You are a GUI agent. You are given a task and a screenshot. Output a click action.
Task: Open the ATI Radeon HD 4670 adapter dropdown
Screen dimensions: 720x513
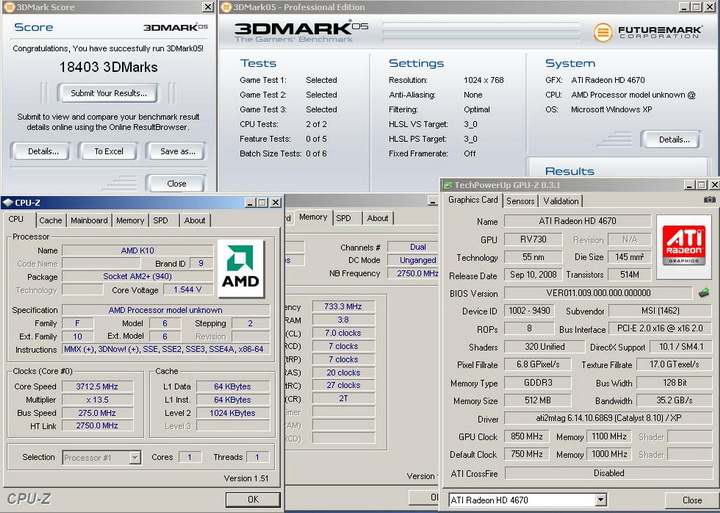[x=600, y=500]
